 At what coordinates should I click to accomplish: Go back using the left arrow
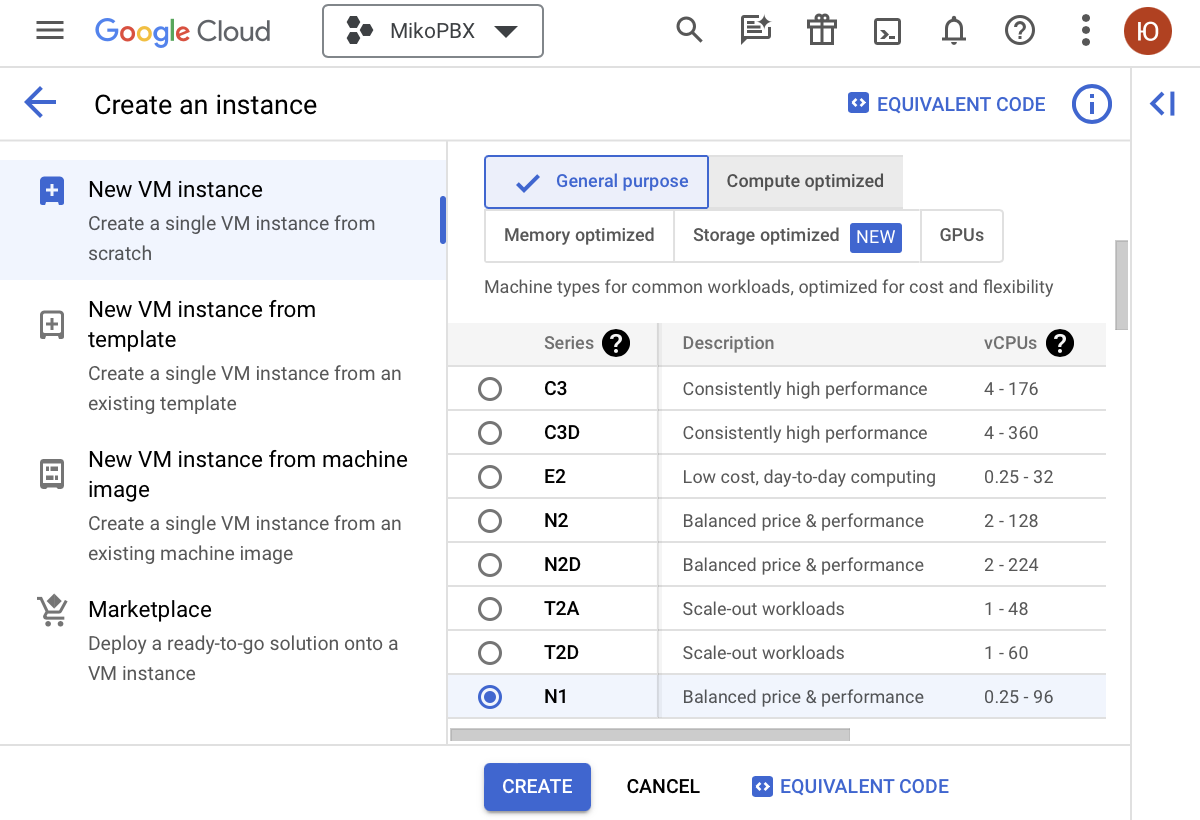point(40,103)
